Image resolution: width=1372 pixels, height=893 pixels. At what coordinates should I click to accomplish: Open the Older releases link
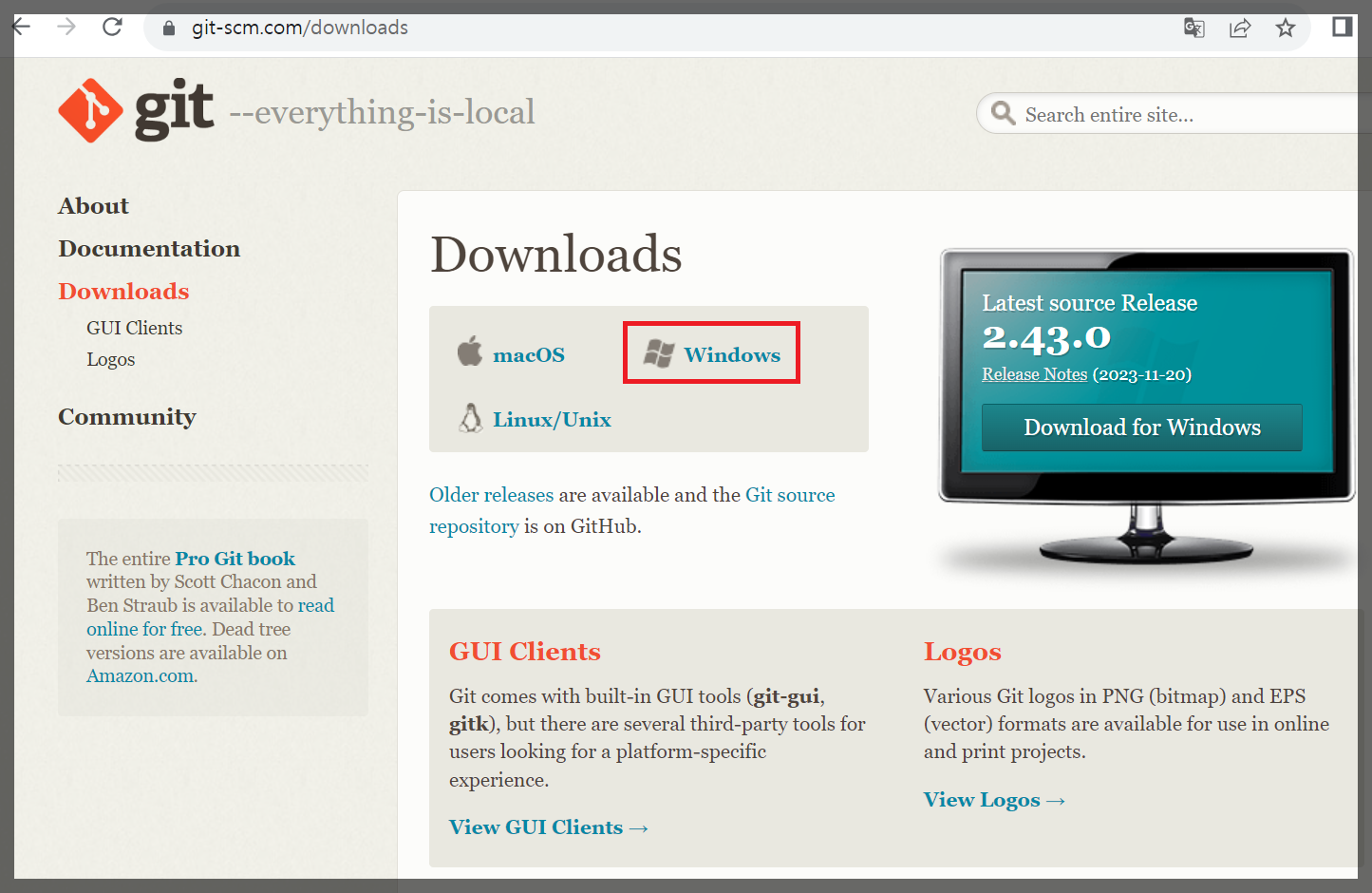(x=491, y=495)
